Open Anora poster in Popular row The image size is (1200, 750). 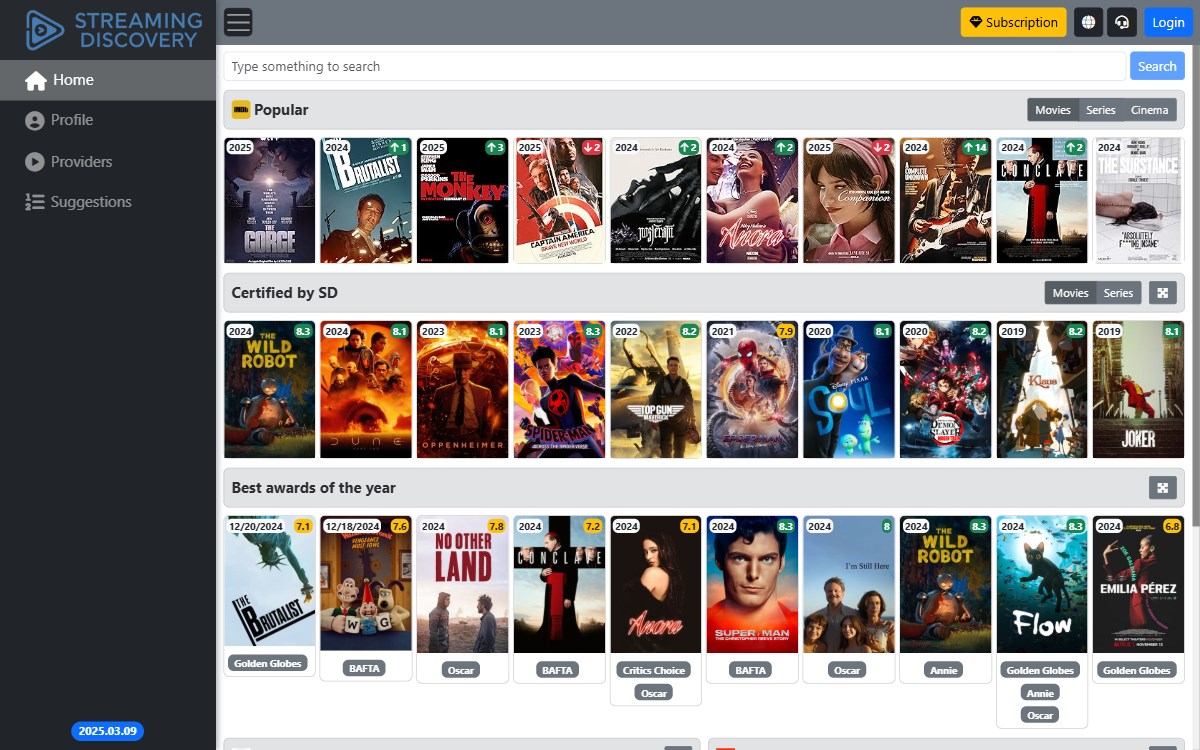tap(752, 201)
